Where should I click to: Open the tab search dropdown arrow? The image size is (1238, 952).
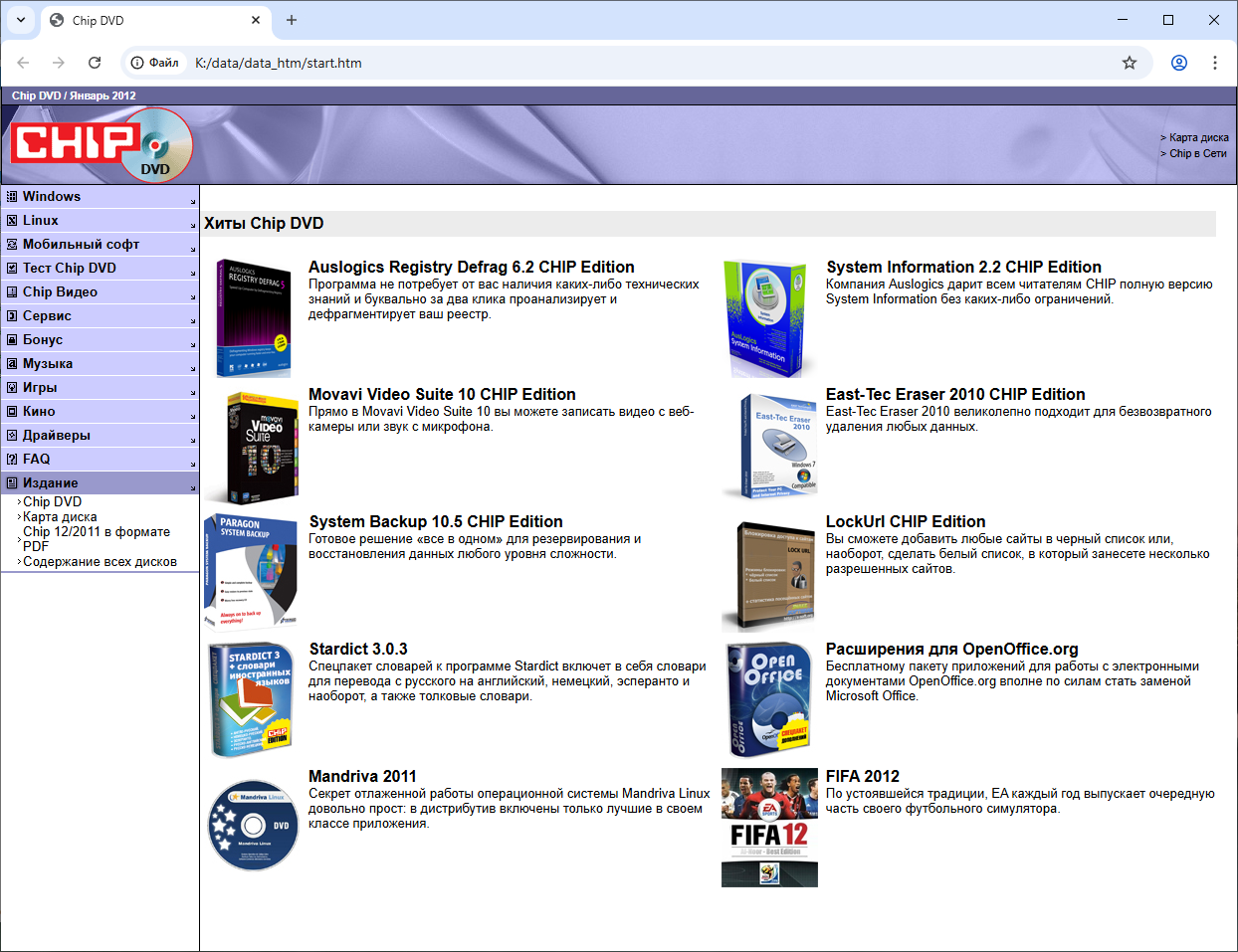point(21,20)
